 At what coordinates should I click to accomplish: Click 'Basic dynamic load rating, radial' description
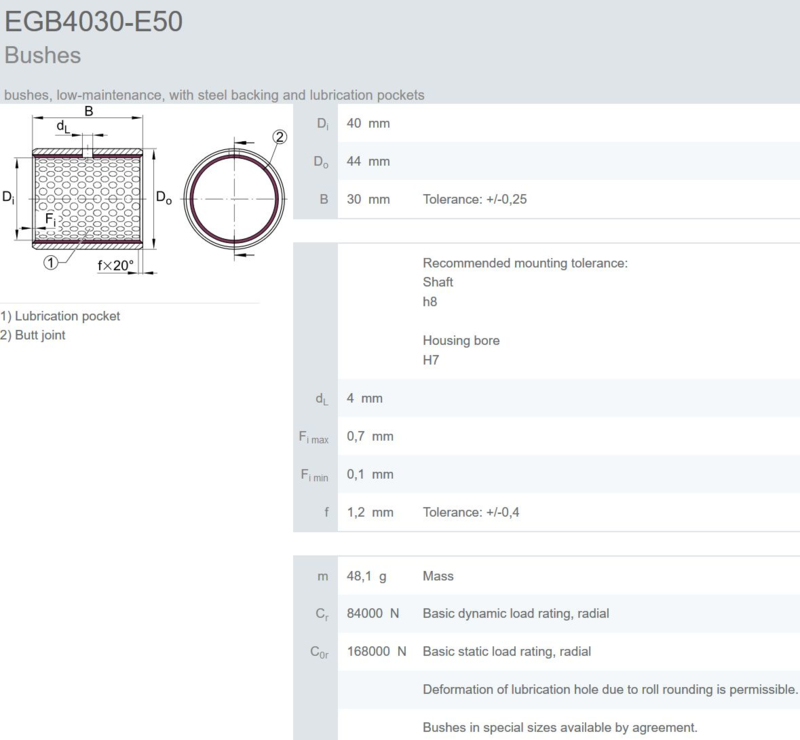(516, 613)
